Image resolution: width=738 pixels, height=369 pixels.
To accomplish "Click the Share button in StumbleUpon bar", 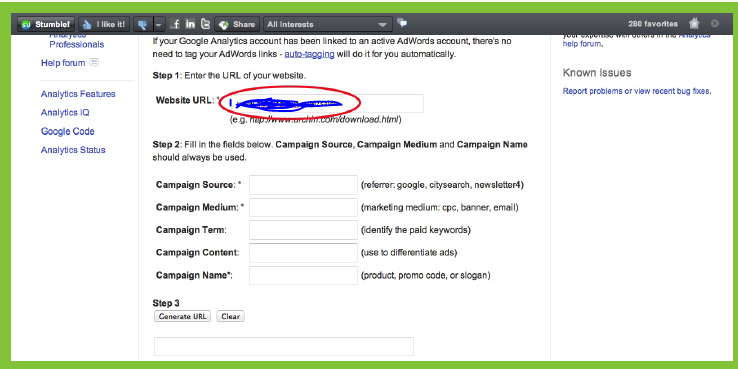I will point(237,24).
